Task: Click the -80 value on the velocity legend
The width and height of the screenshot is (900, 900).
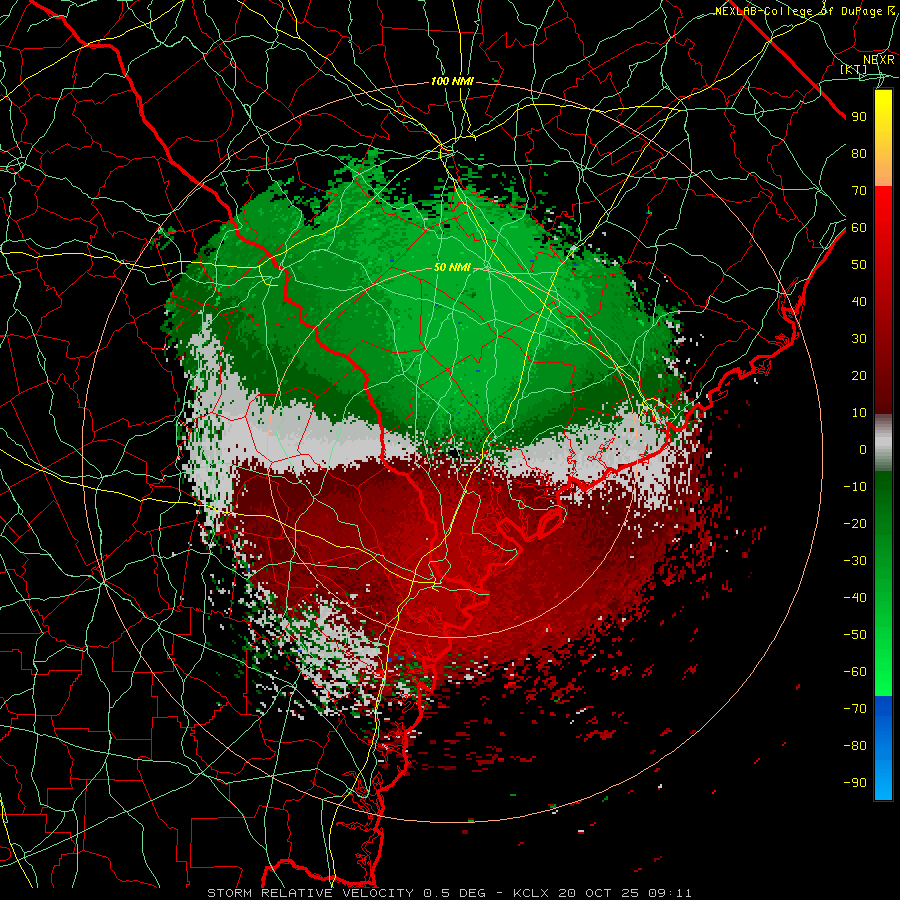Action: click(855, 746)
